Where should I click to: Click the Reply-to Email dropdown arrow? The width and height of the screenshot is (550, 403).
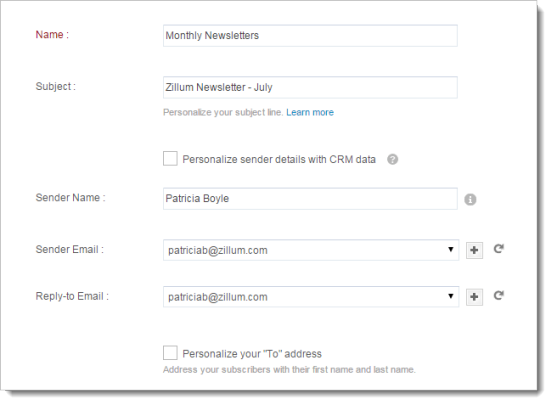(451, 296)
